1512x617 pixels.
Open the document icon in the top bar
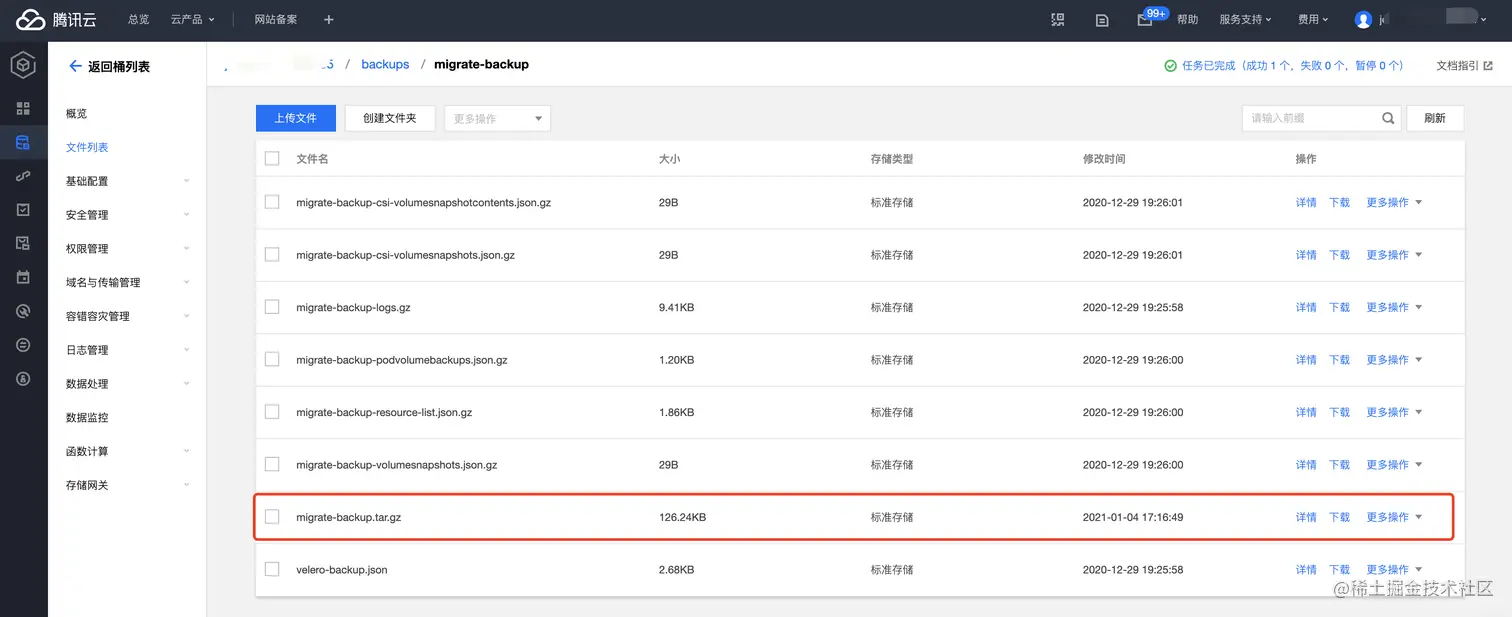1102,20
